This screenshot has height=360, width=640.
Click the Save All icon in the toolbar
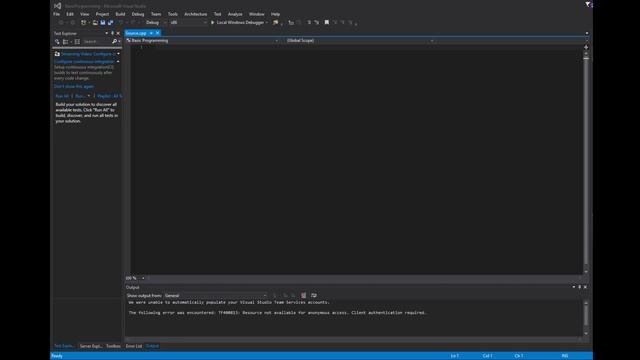(x=110, y=22)
